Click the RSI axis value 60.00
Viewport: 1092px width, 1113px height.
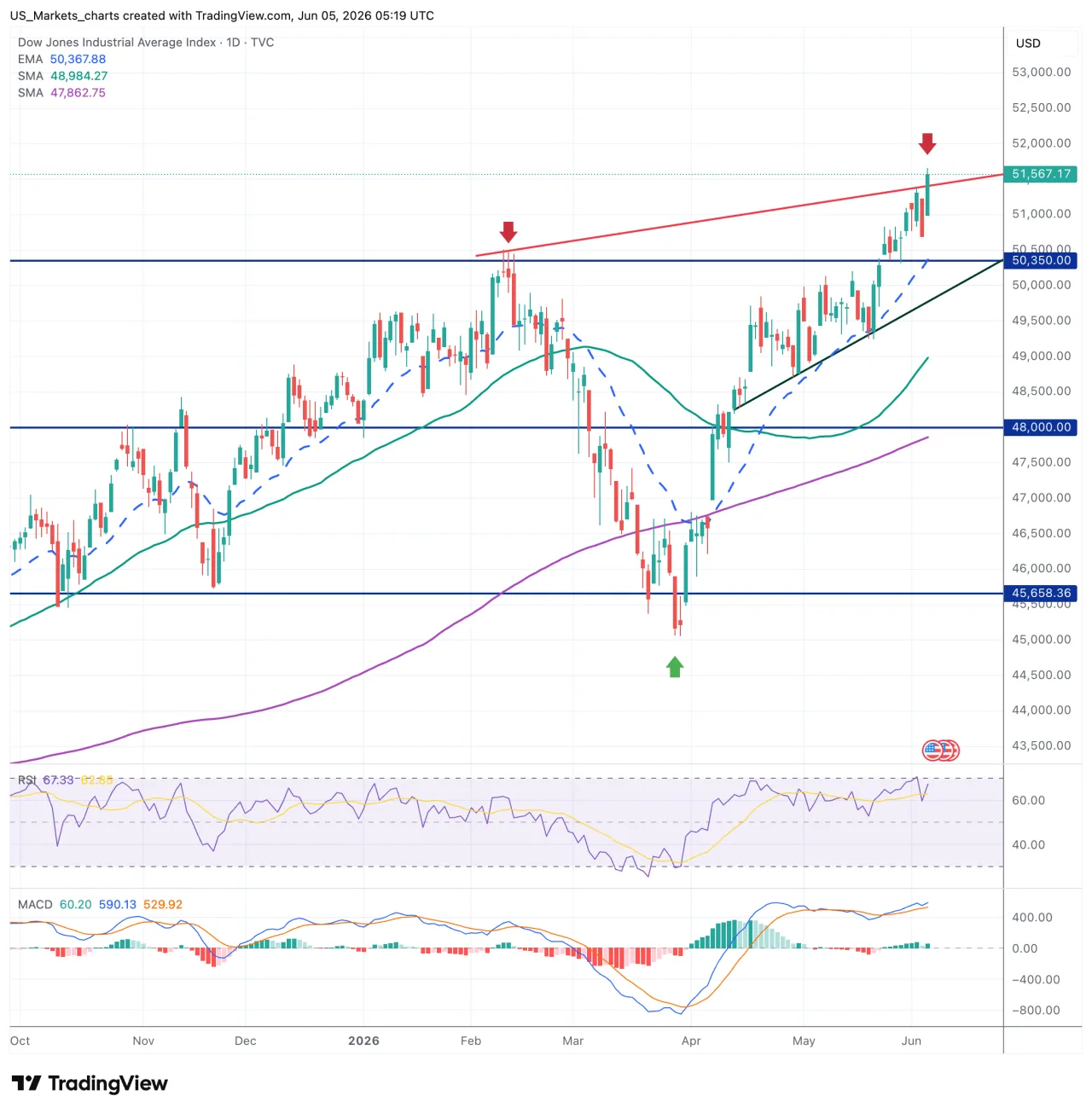(x=1028, y=801)
